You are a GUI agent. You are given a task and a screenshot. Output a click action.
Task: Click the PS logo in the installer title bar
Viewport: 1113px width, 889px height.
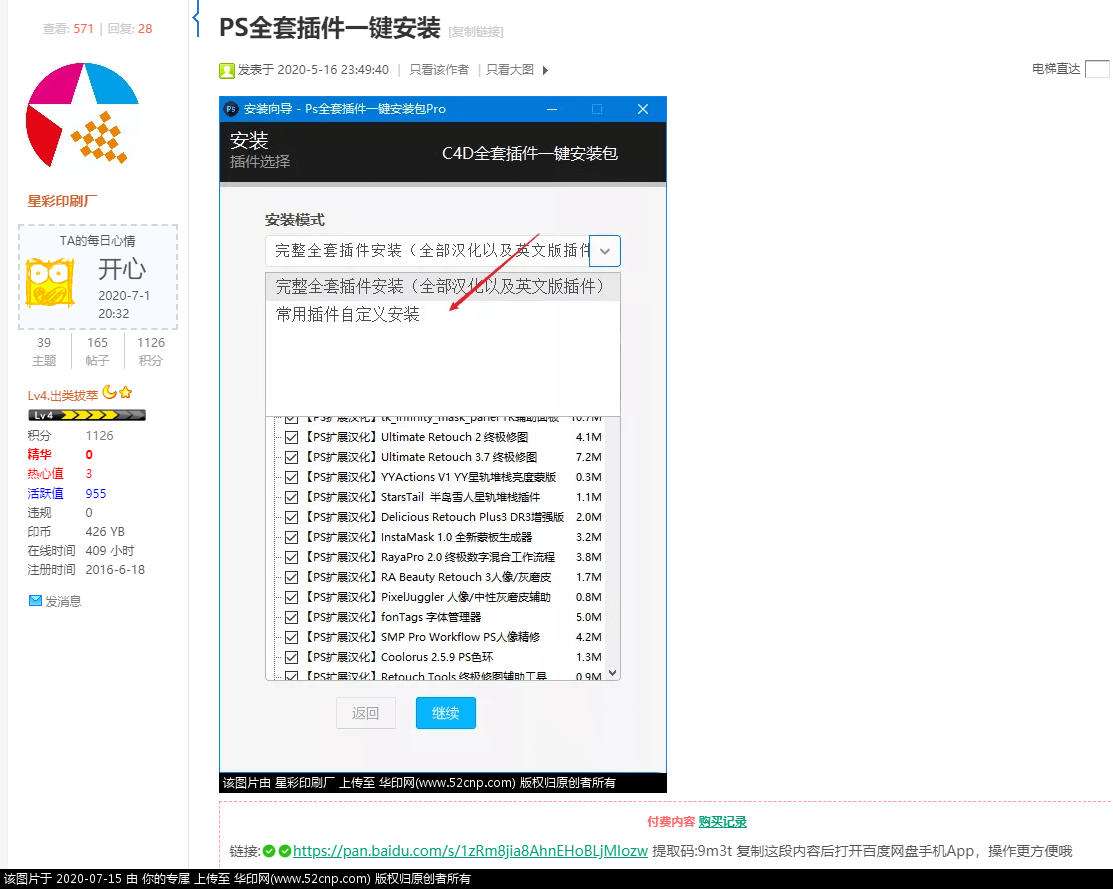[231, 109]
